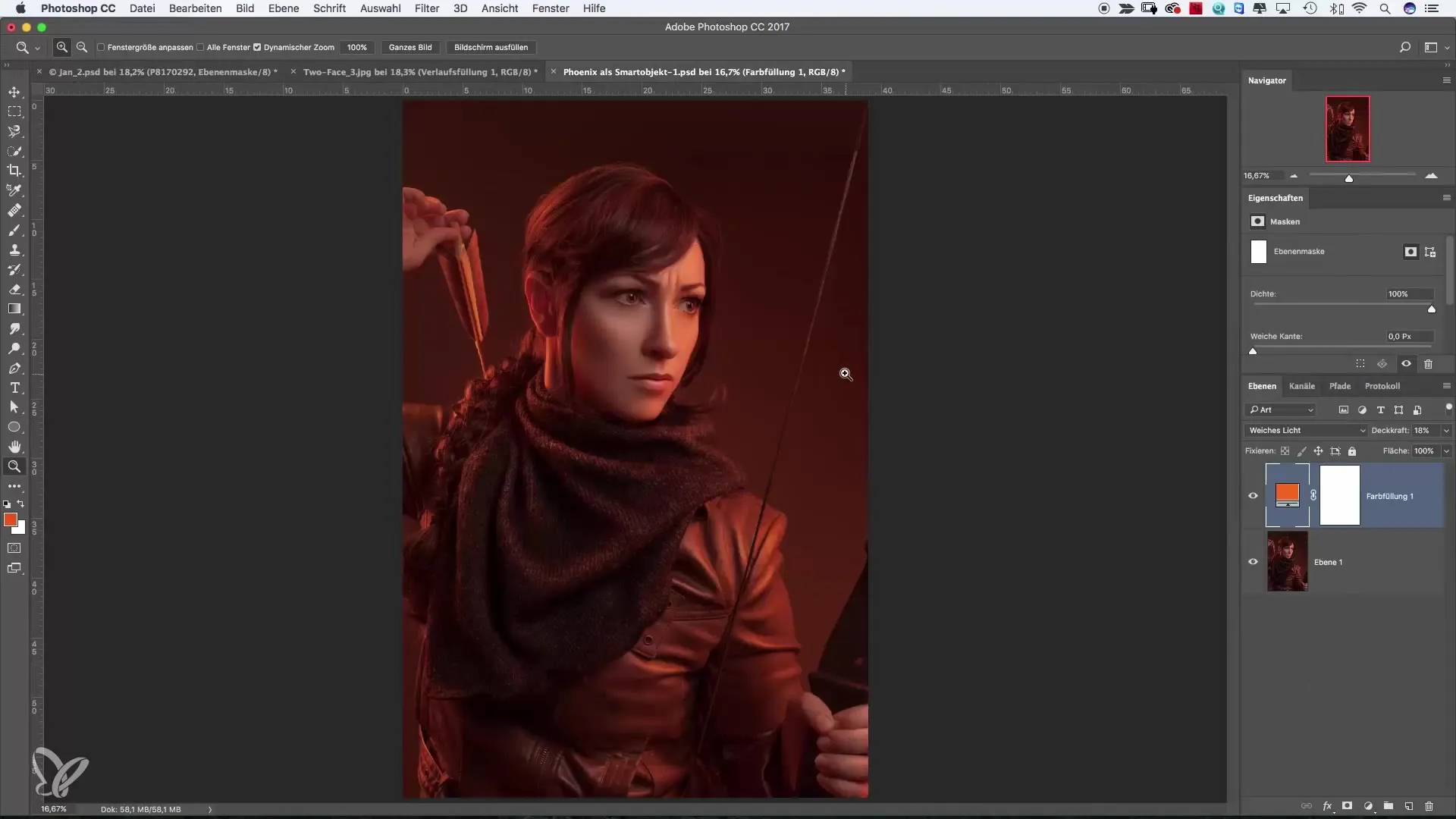Viewport: 1456px width, 819px height.
Task: Open the Fläche fill dropdown arrow
Action: (1446, 450)
